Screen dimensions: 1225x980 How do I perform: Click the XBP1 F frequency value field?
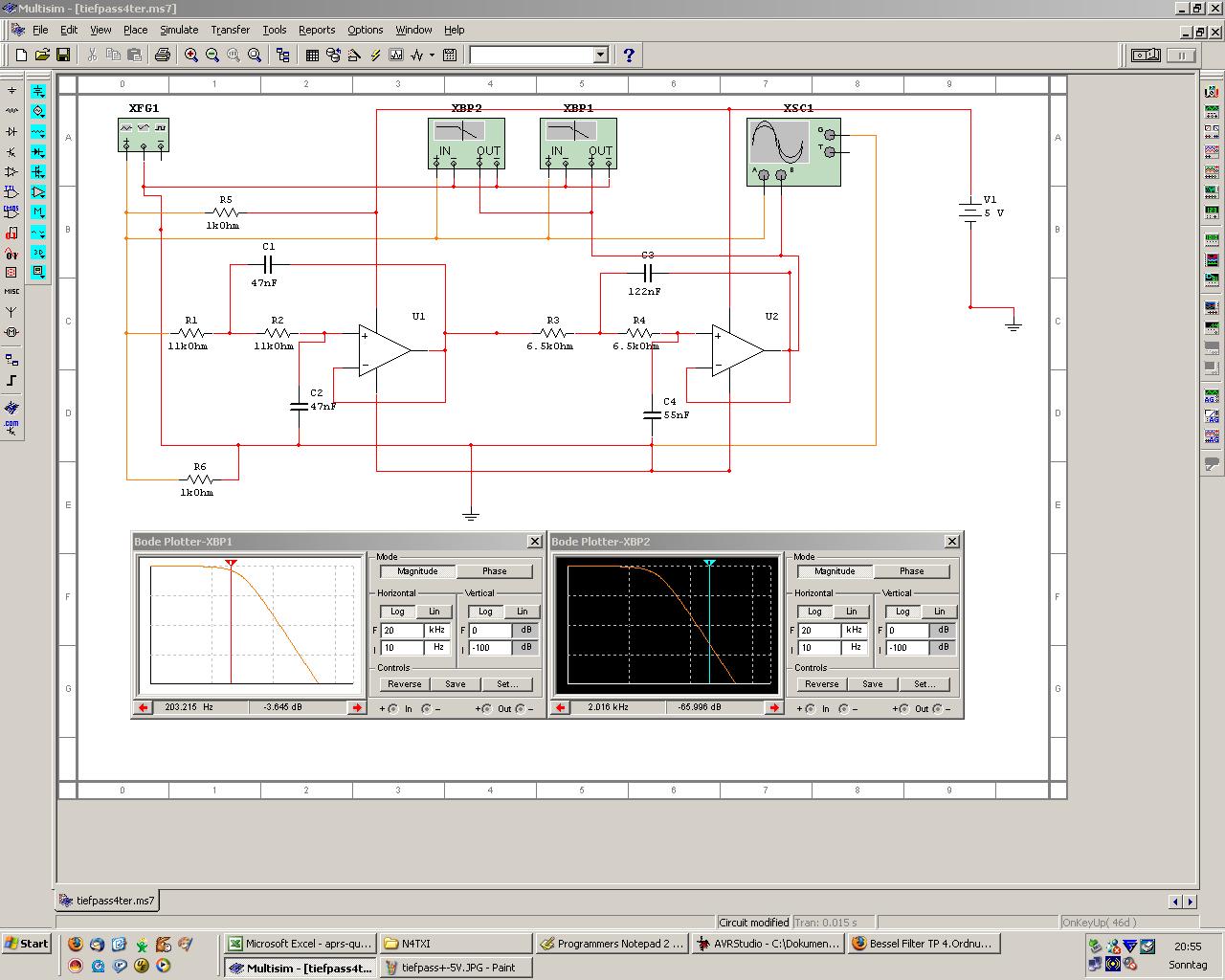pyautogui.click(x=402, y=630)
